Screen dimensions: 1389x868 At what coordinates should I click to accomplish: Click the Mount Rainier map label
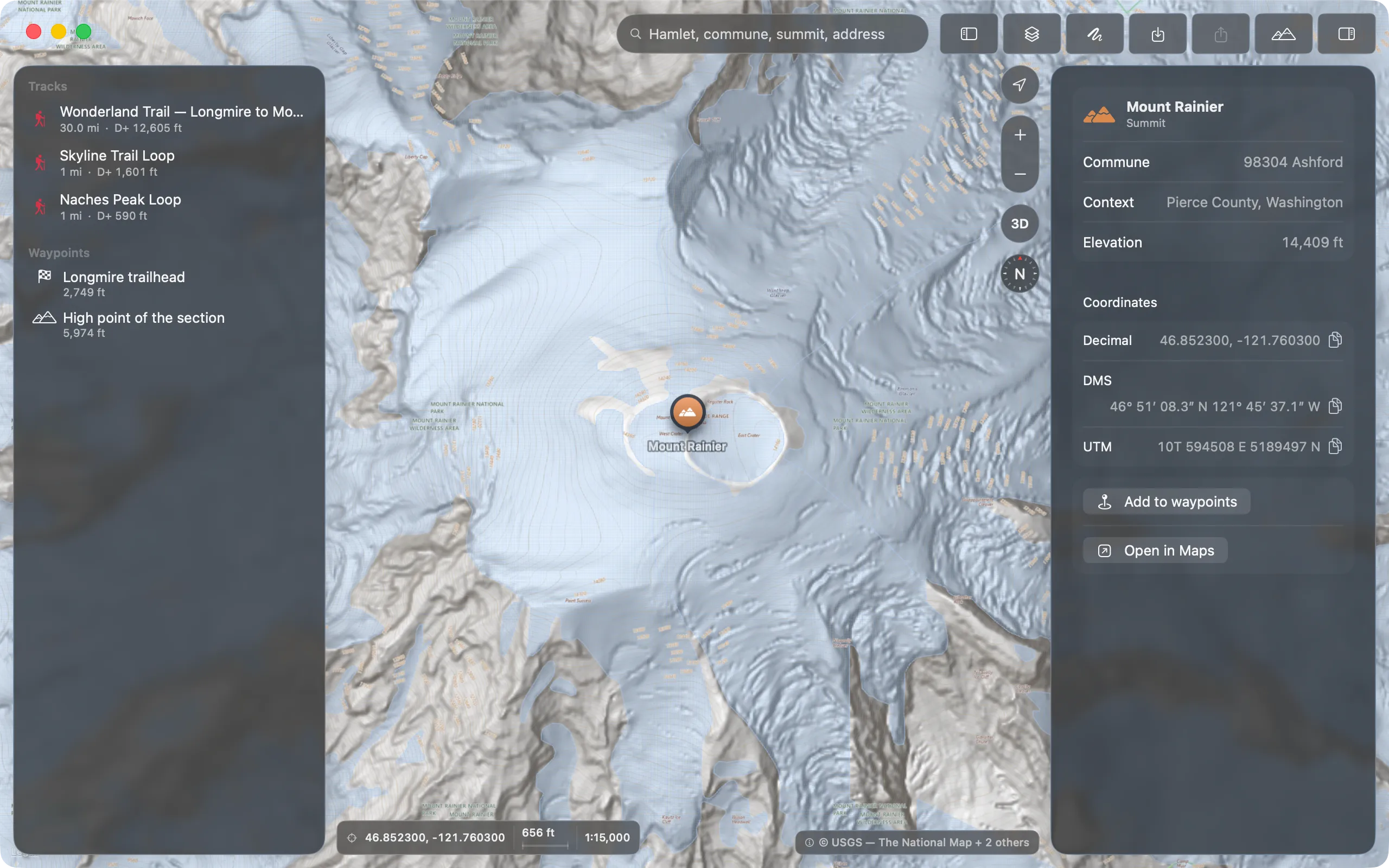pyautogui.click(x=687, y=446)
